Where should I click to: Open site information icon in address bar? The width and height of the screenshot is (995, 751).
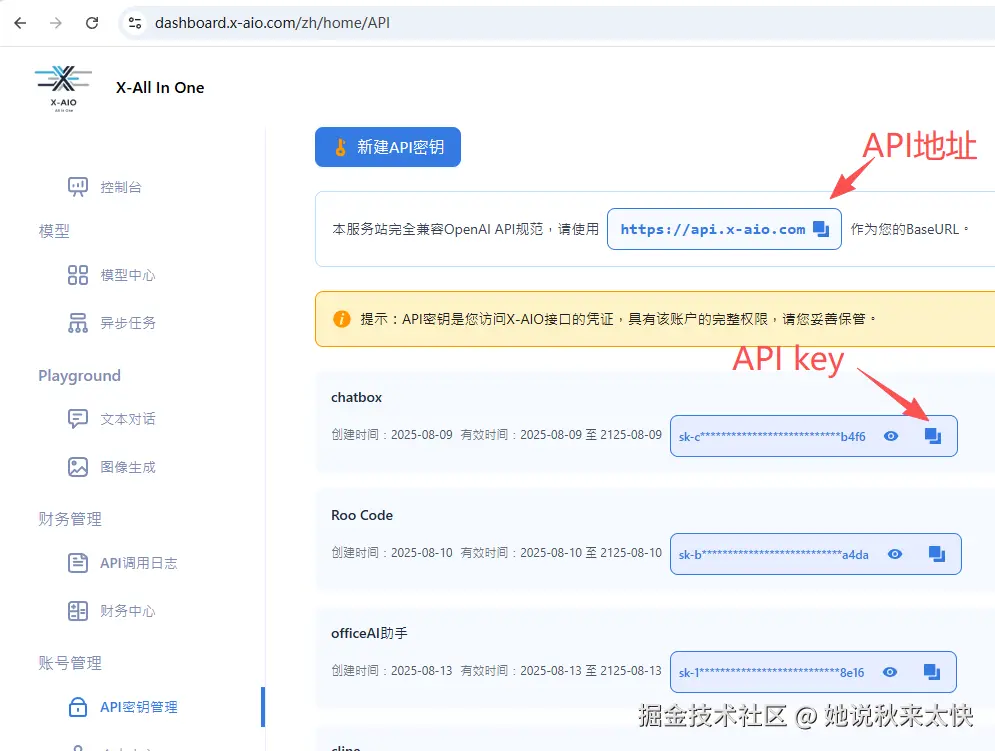click(x=135, y=23)
